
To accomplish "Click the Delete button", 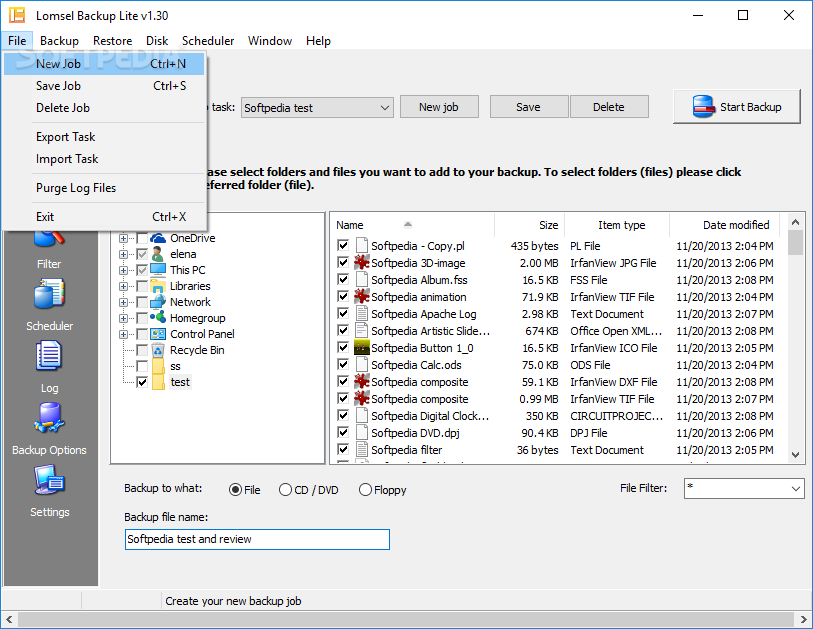I will (x=609, y=107).
